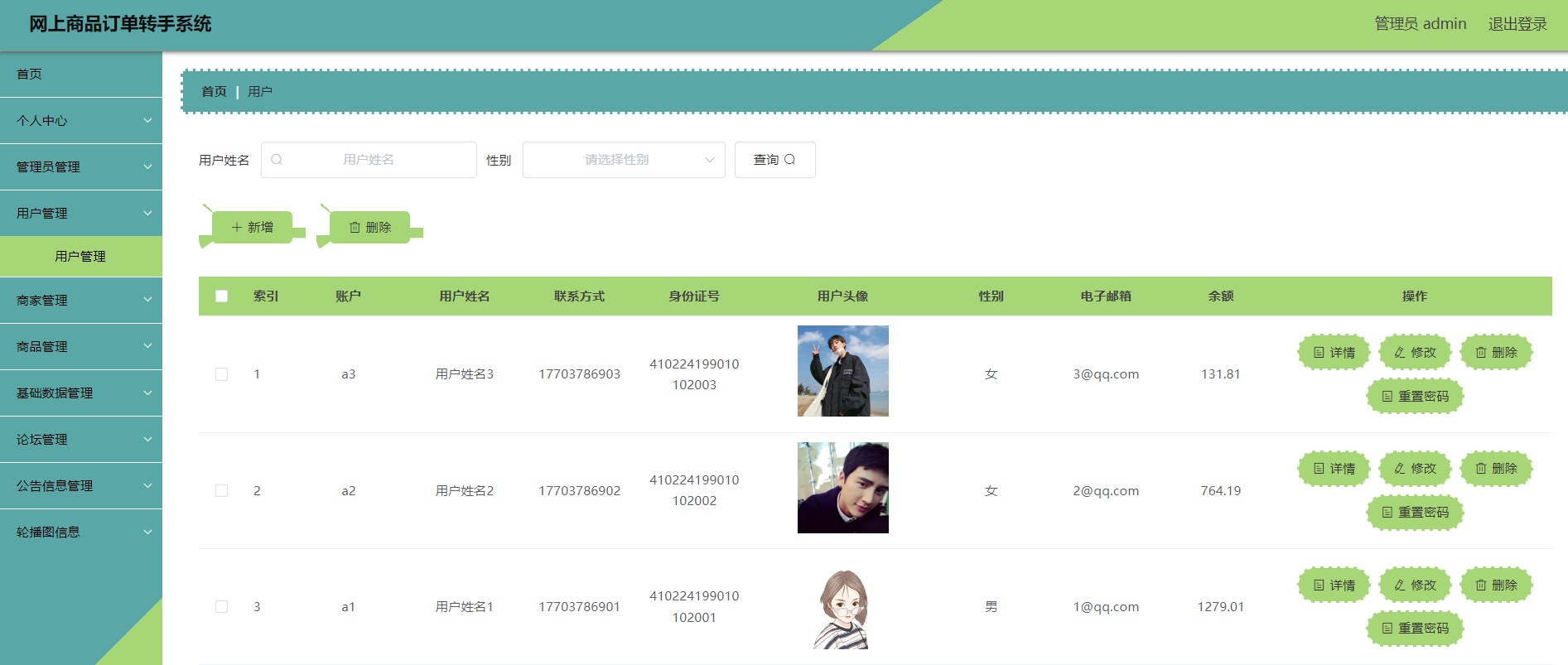The image size is (1568, 665).
Task: Open 详情 for user a1
Action: 1334,585
